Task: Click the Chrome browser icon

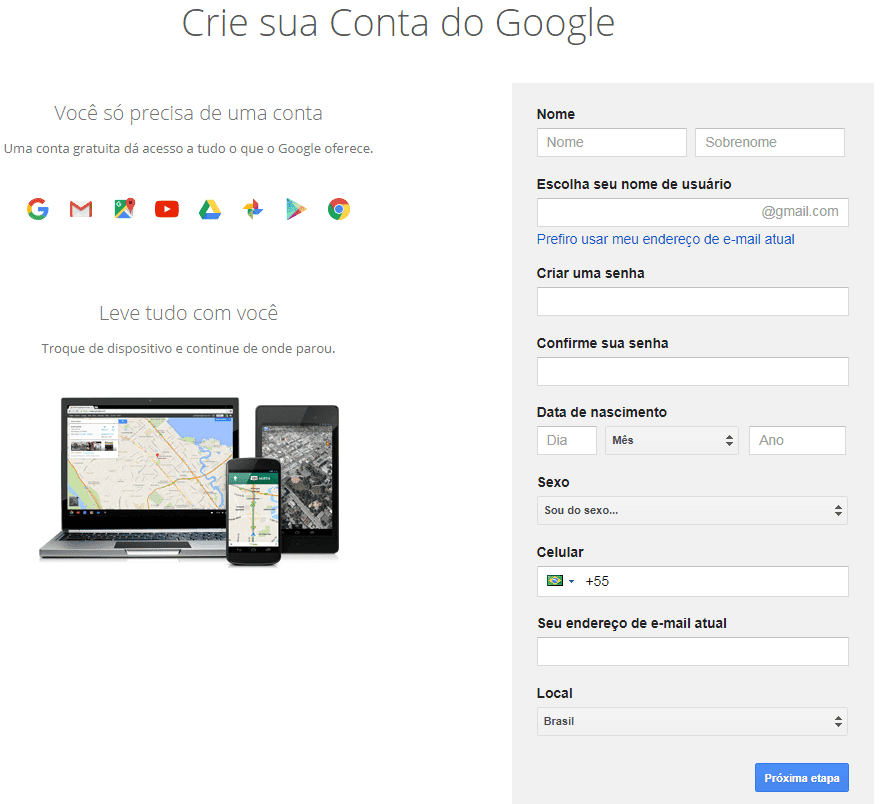Action: pyautogui.click(x=338, y=209)
